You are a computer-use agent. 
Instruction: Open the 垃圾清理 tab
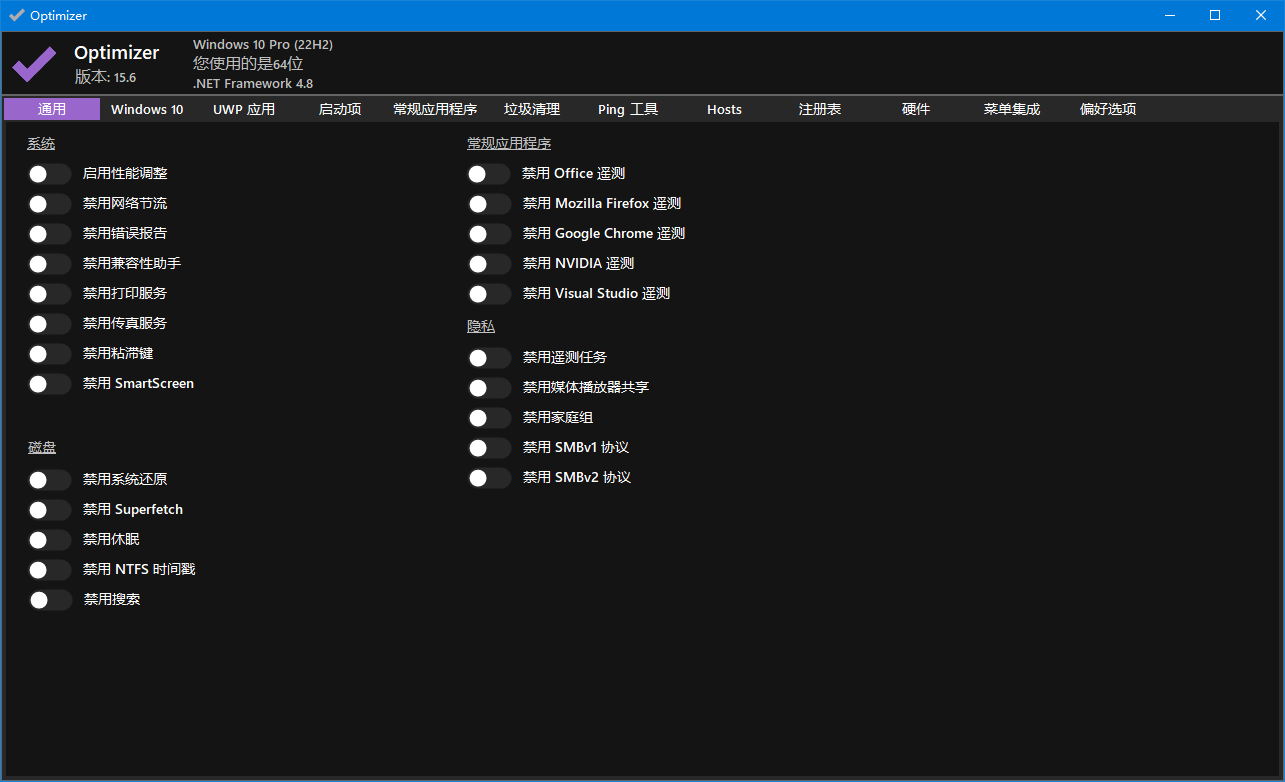[x=531, y=109]
